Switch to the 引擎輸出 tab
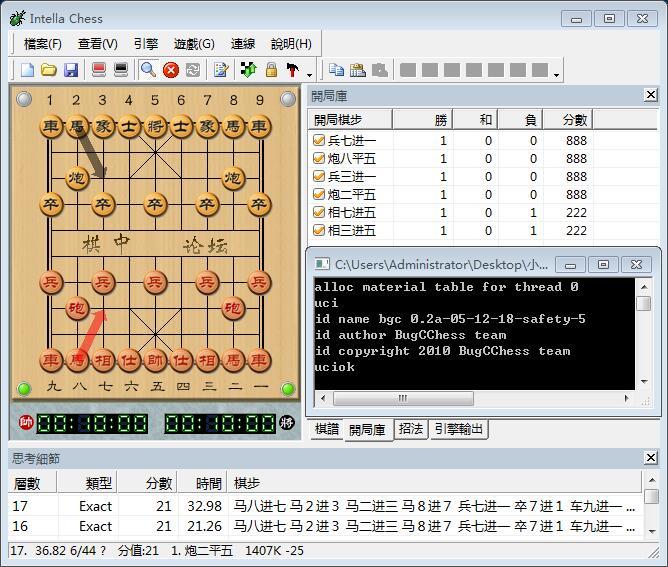This screenshot has height=567, width=668. coord(458,429)
